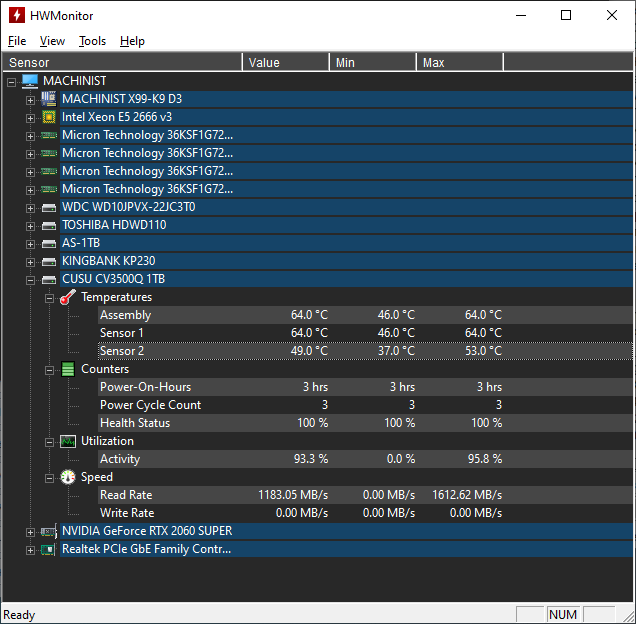Select the CUSU CV3500Q 1TB label
The image size is (636, 624).
coord(114,279)
